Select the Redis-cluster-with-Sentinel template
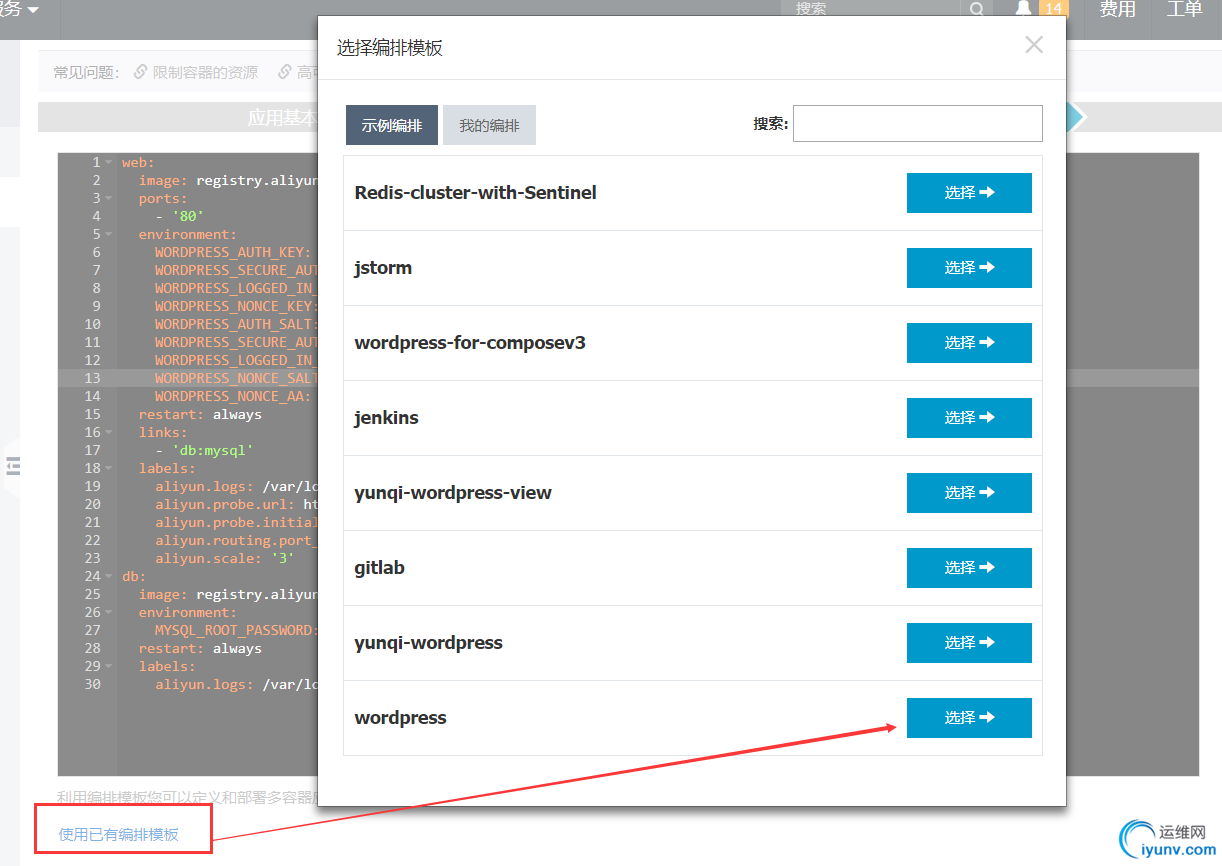 [x=969, y=193]
